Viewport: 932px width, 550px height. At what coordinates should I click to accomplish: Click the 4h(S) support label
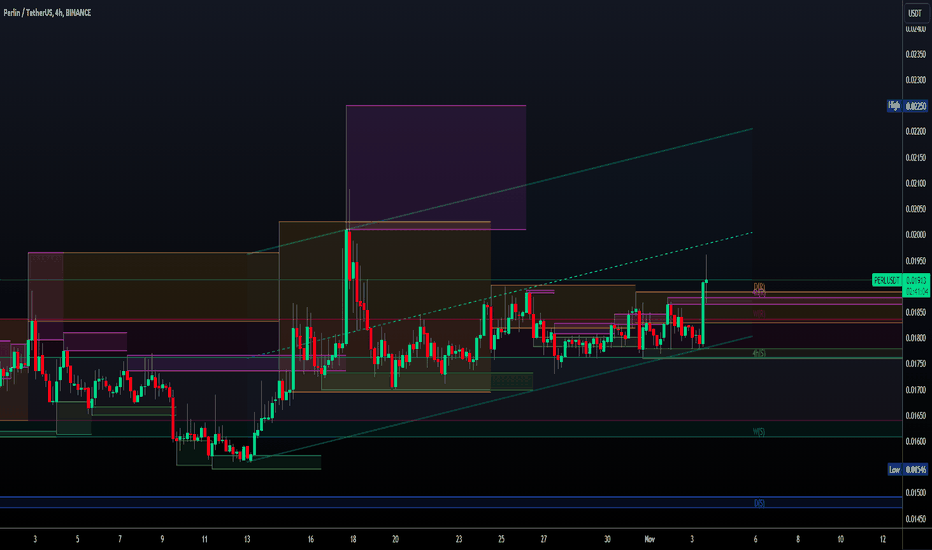pyautogui.click(x=759, y=353)
